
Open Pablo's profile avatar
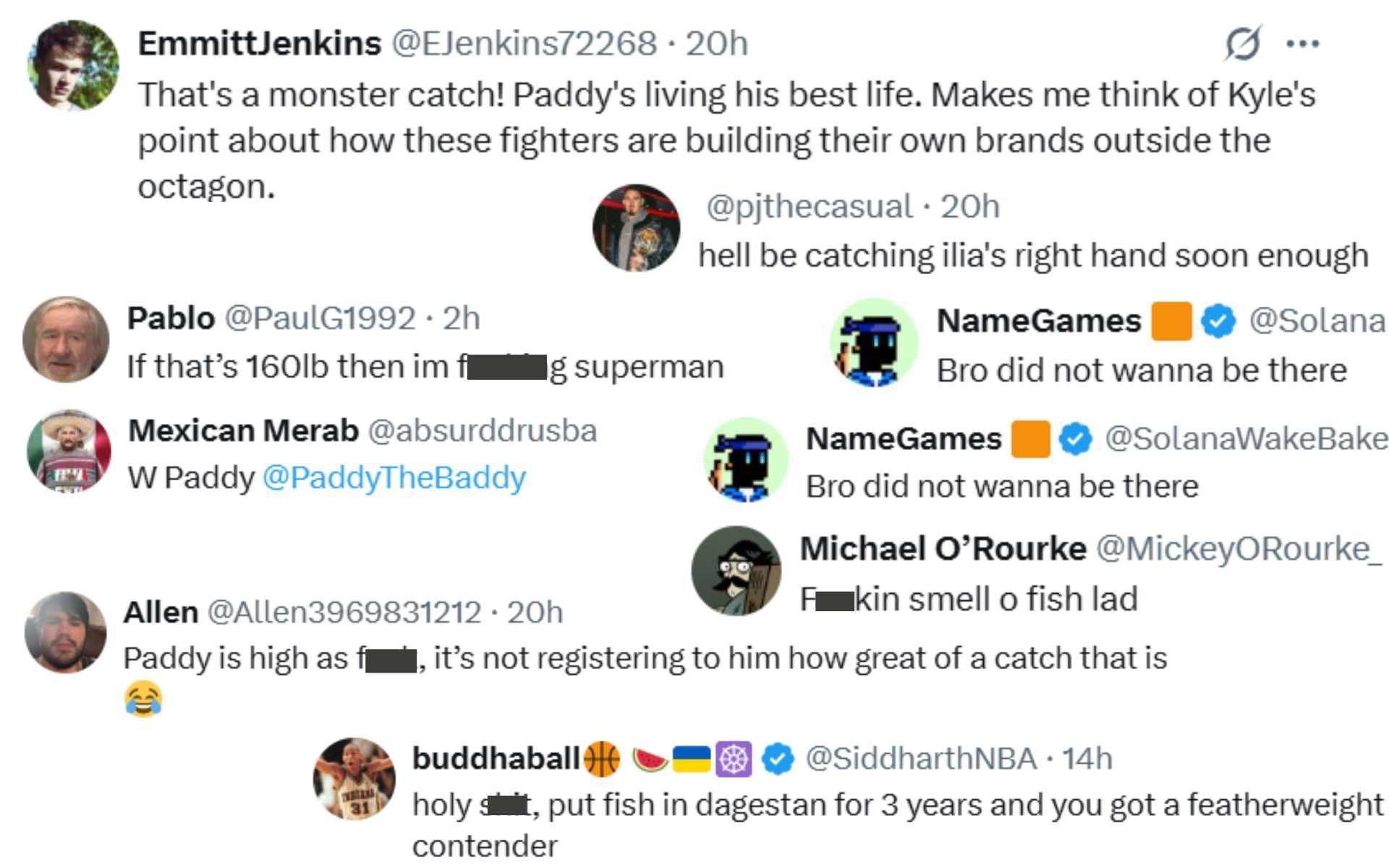click(x=66, y=339)
